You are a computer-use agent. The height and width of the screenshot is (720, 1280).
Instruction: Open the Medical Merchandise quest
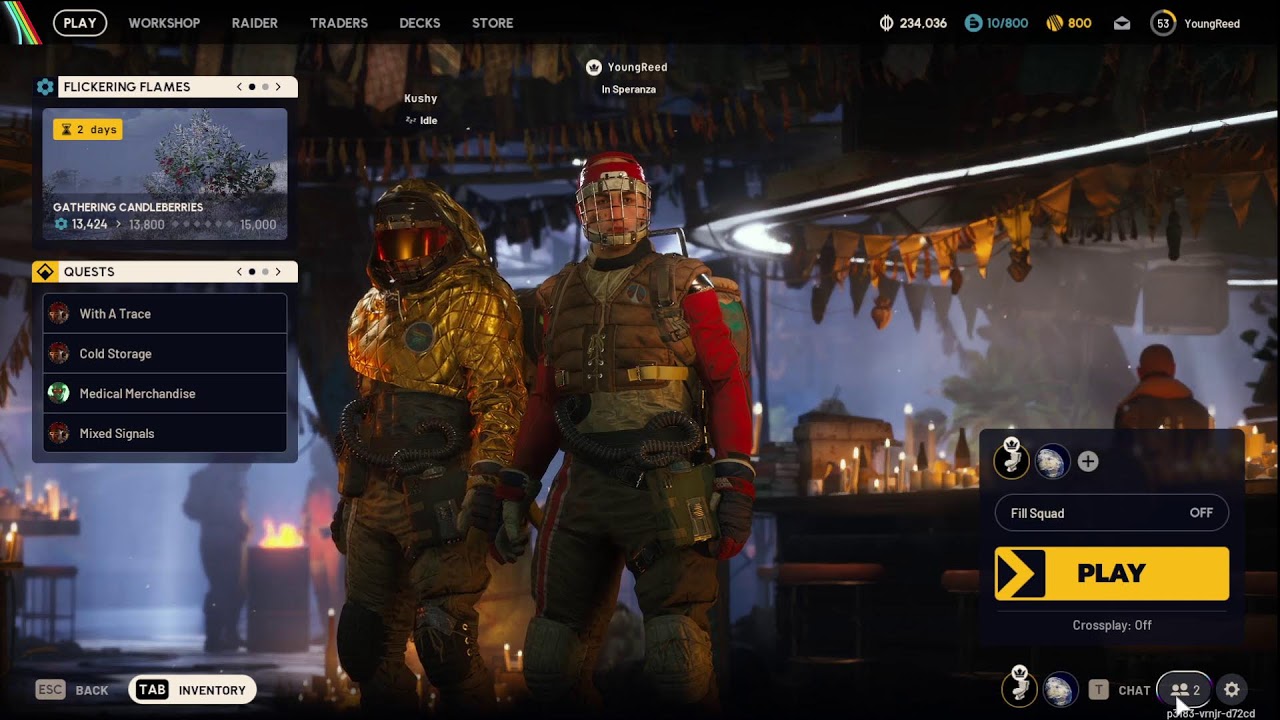pyautogui.click(x=165, y=393)
